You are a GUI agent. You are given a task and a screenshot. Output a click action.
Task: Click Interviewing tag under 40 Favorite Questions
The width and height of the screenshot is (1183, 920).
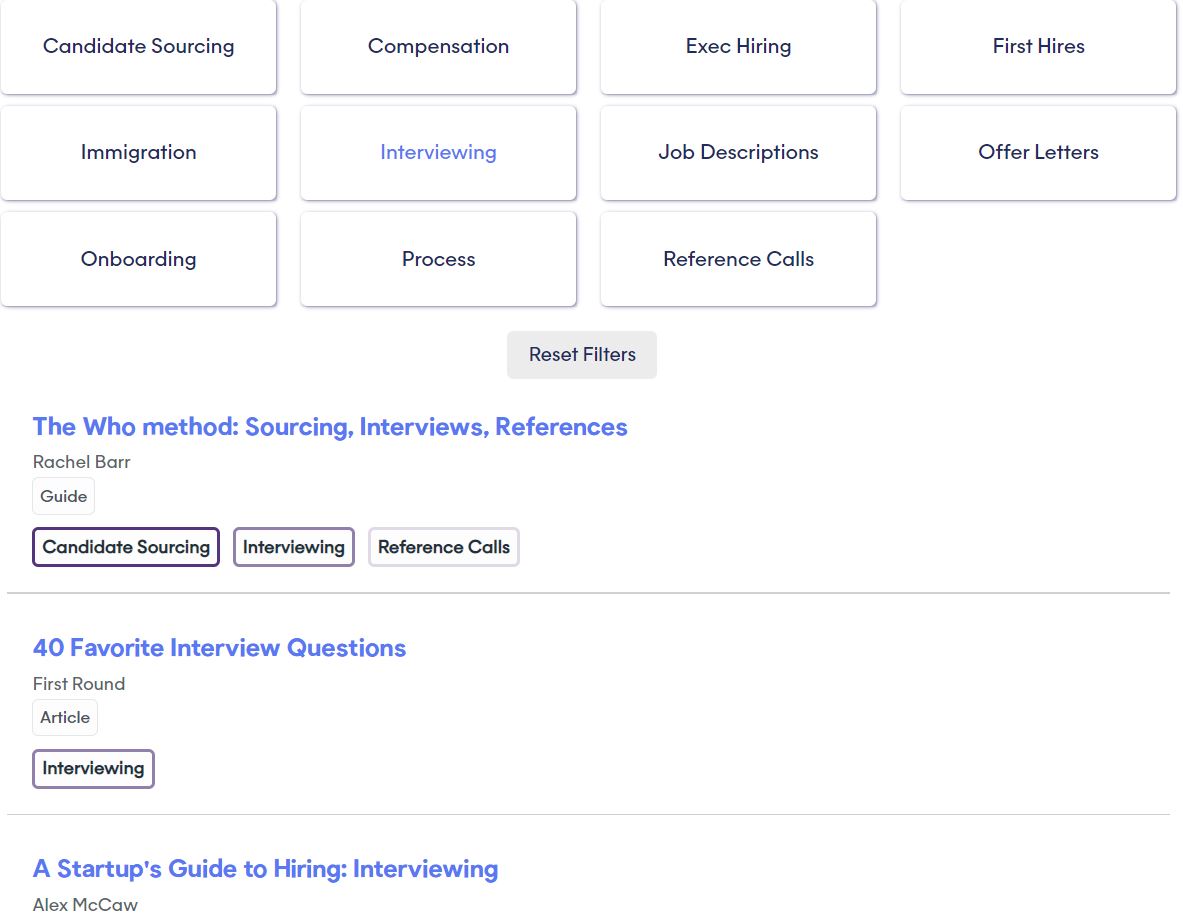tap(93, 769)
